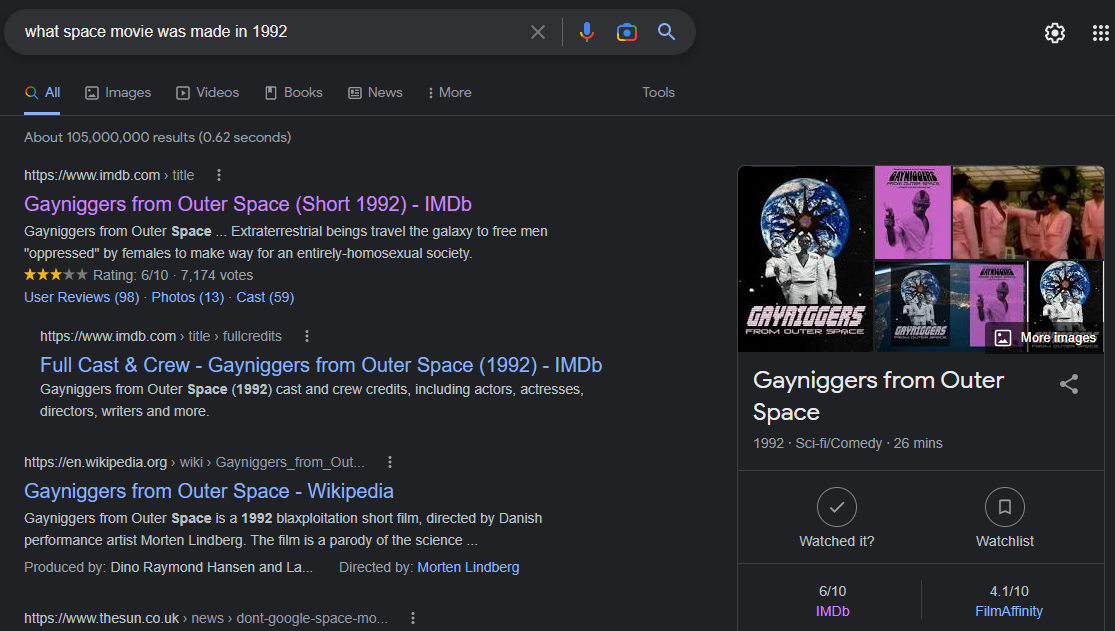Screen dimensions: 1115x631
Task: Switch to the Images tab
Action: 118,92
